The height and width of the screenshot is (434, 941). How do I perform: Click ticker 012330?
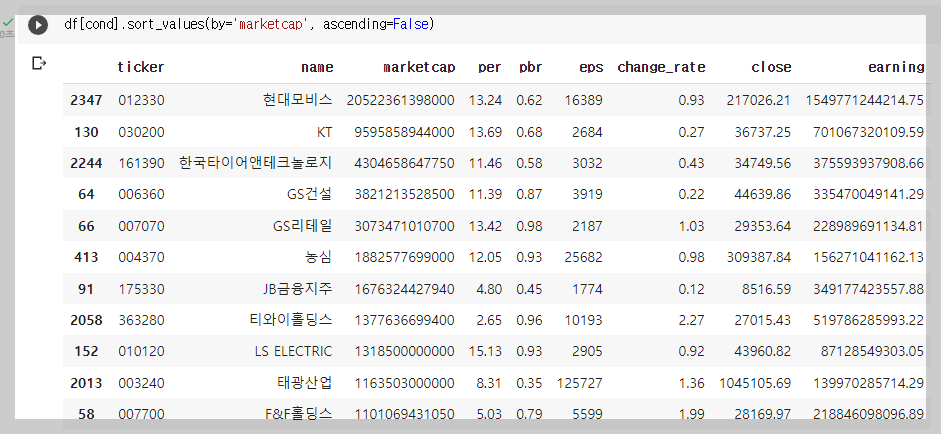pyautogui.click(x=141, y=100)
